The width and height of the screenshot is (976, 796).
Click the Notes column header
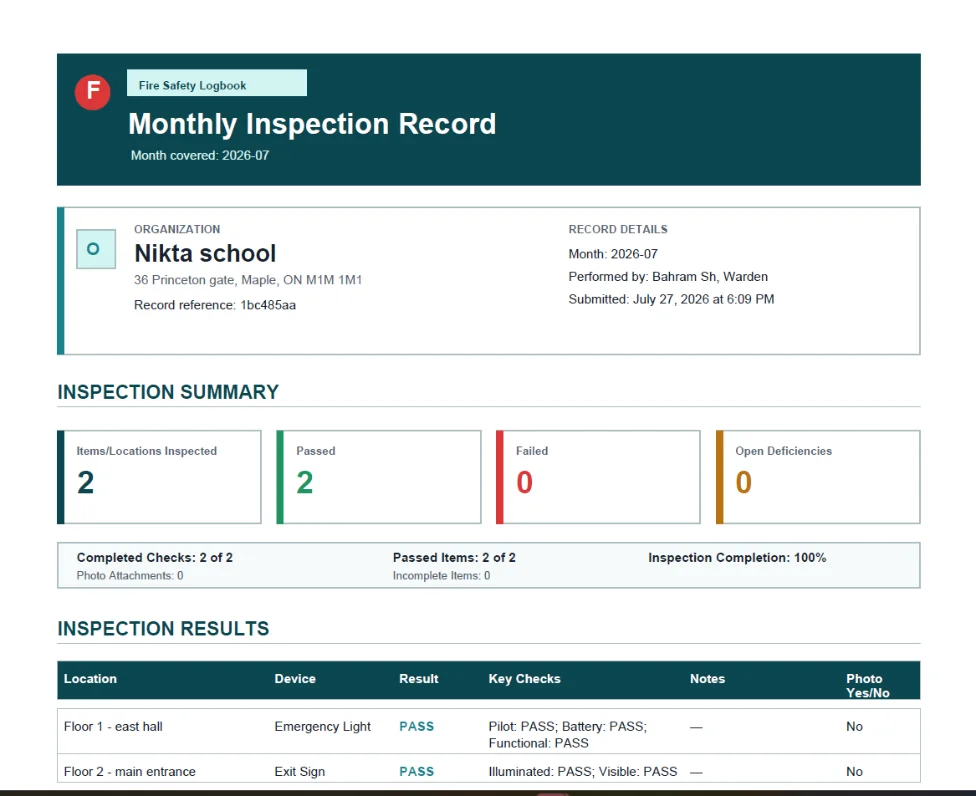pyautogui.click(x=707, y=679)
